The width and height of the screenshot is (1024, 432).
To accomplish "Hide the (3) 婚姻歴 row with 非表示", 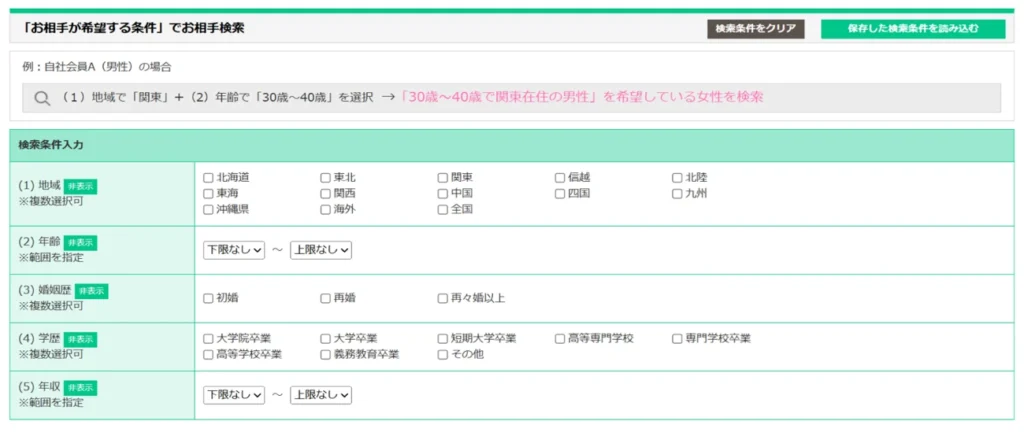I will pyautogui.click(x=91, y=291).
